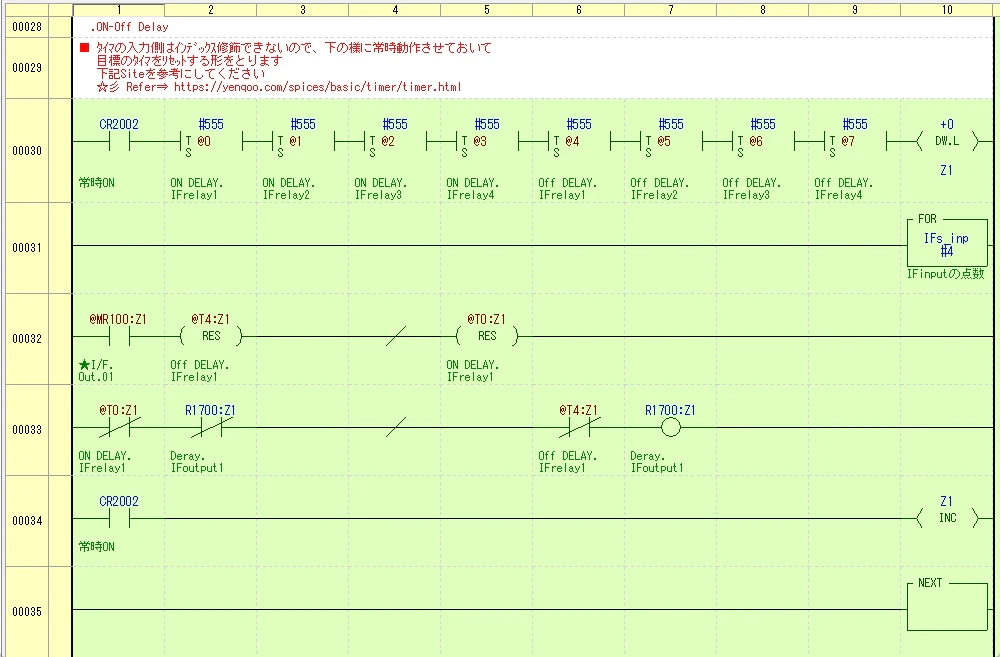Select the FOR IFs_inp #4 block
Viewport: 1000px width, 657px height.
pos(947,240)
